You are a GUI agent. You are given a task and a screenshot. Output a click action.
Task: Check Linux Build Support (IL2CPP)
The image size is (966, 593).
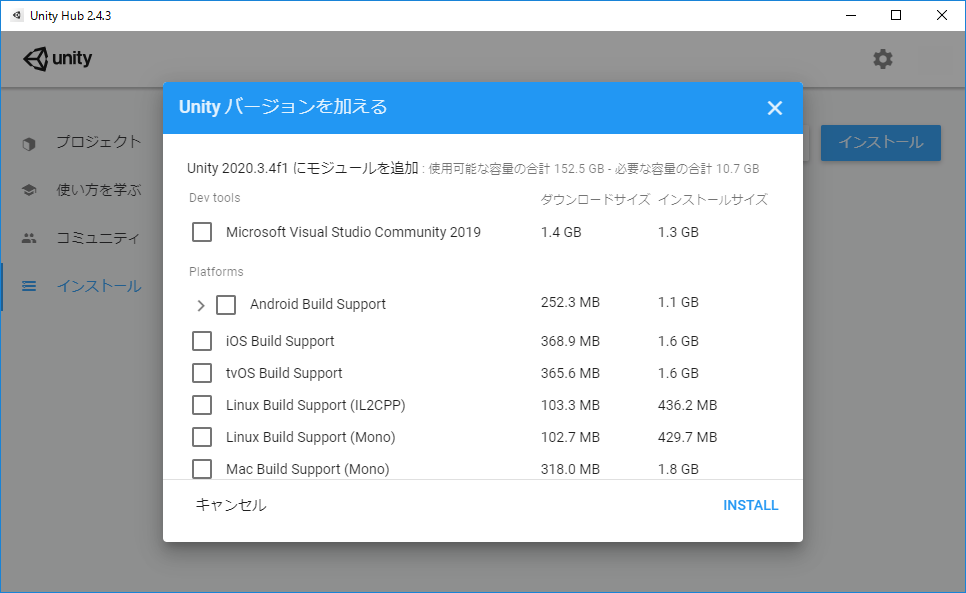202,405
